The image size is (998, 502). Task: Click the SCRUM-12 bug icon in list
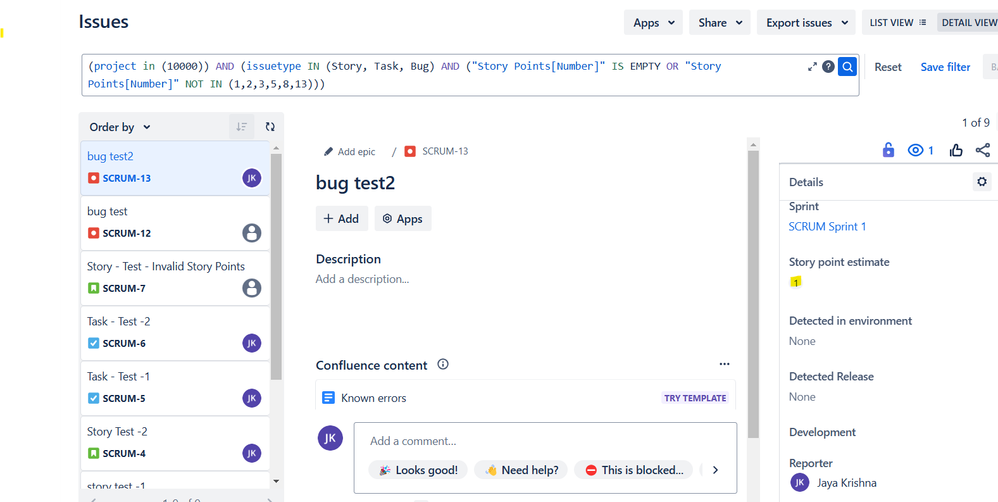point(93,234)
